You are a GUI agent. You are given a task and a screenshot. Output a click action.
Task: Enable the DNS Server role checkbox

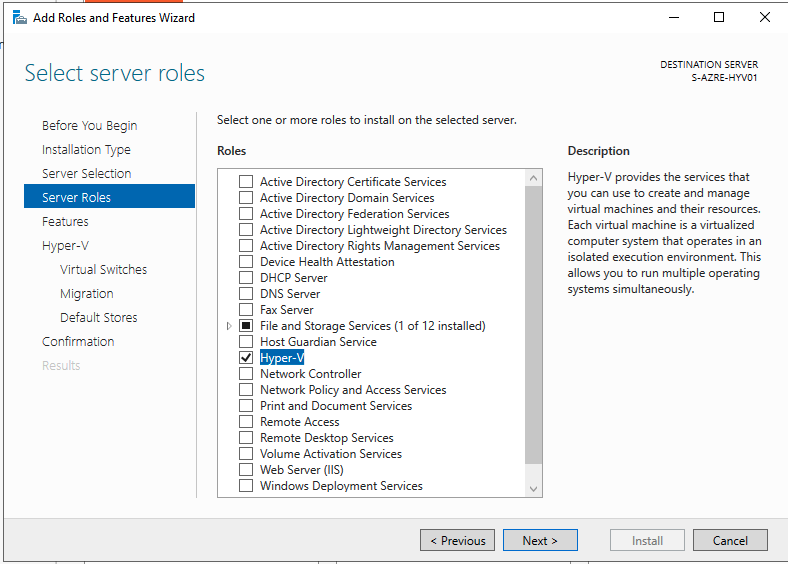(x=246, y=294)
